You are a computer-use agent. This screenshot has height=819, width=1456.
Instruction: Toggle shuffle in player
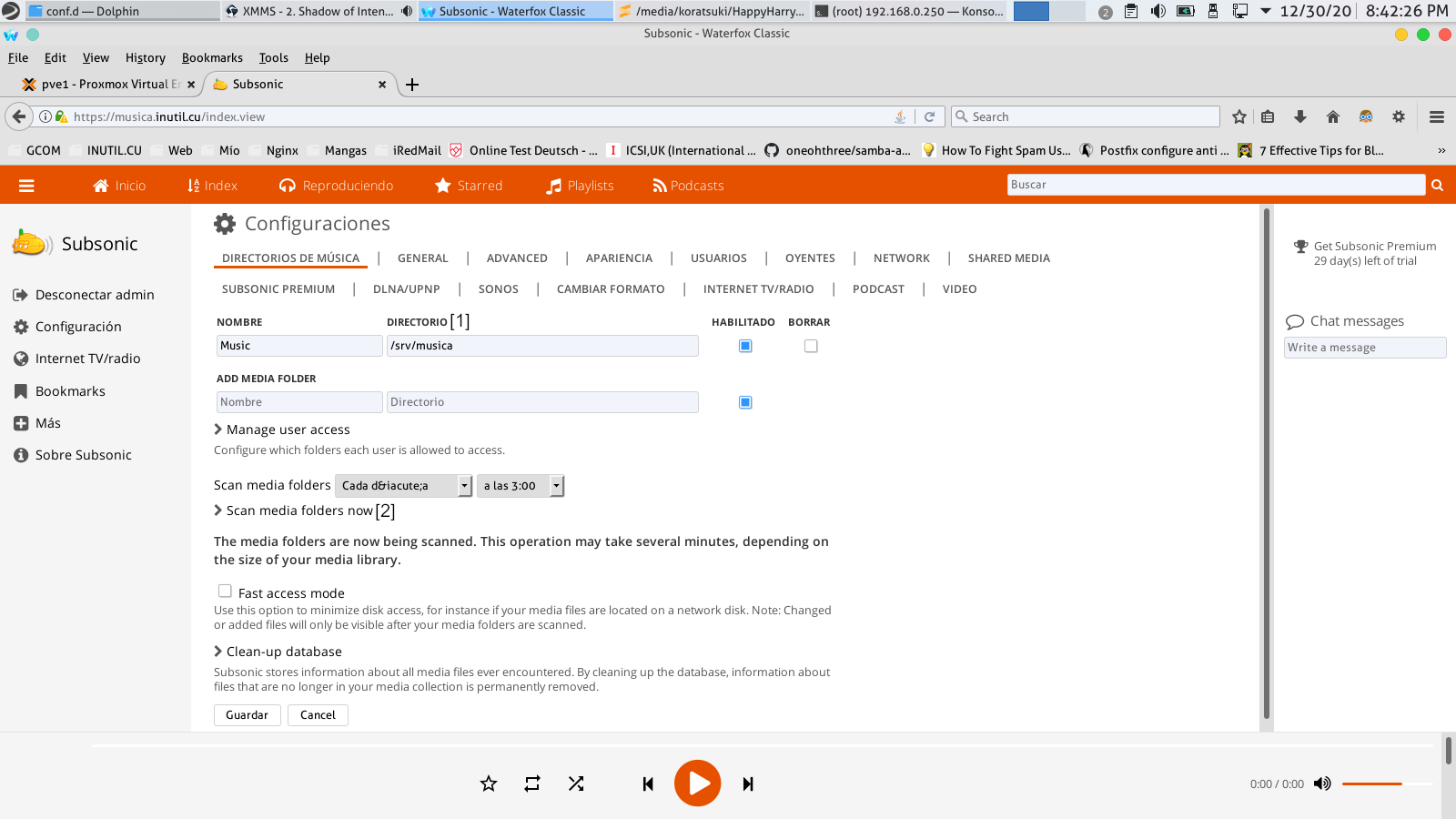(576, 784)
